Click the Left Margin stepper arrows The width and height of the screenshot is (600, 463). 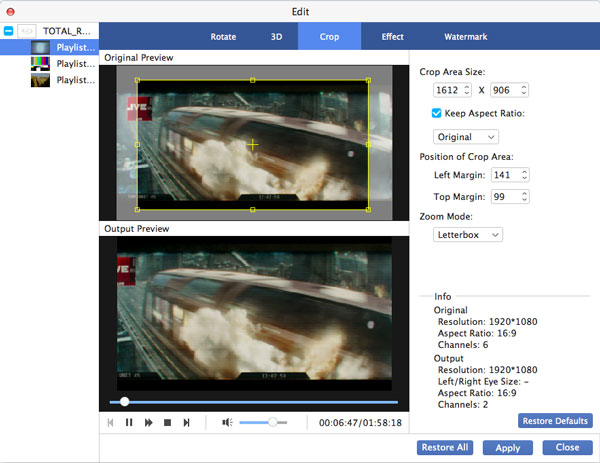coord(525,175)
